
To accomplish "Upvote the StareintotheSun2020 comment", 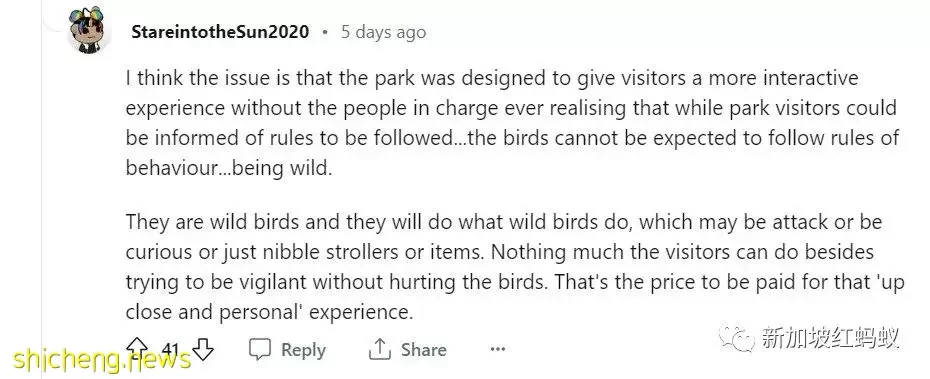I will point(137,349).
